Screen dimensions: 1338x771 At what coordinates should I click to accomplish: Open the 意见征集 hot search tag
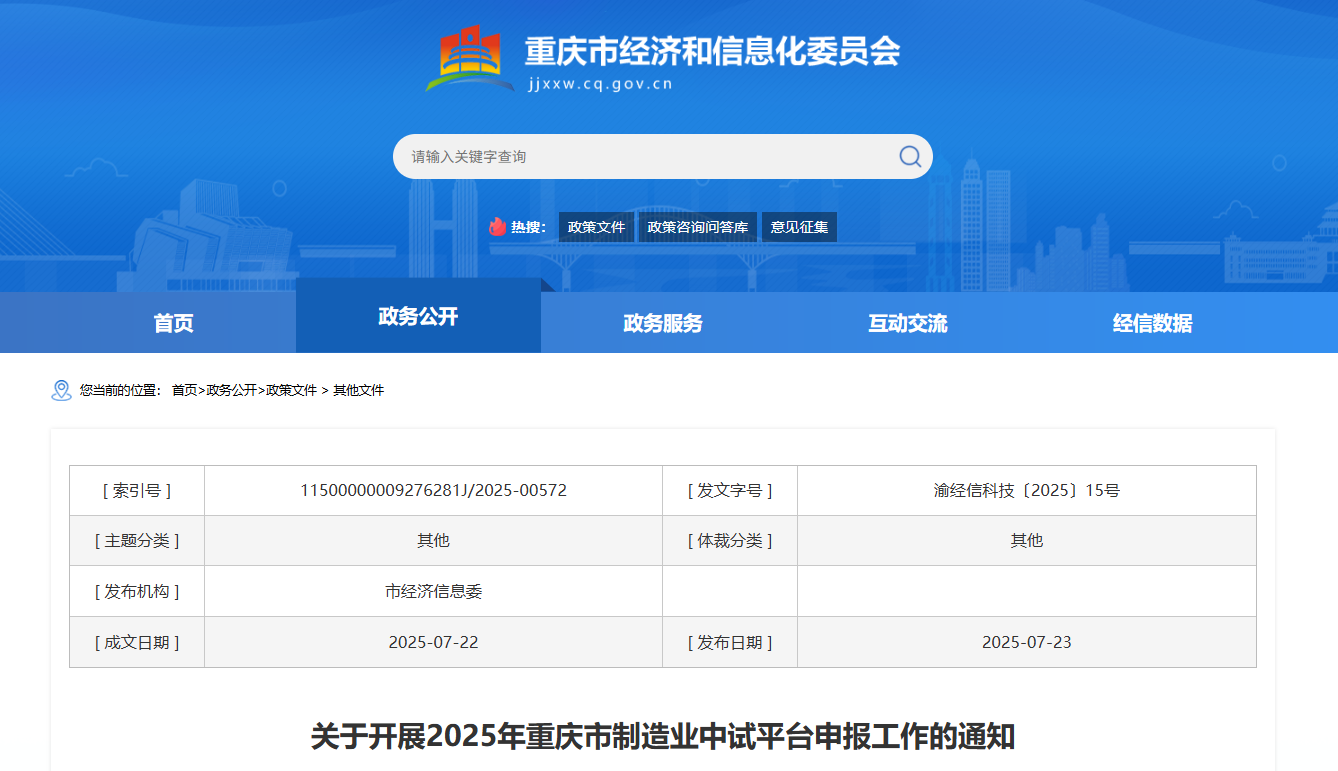[x=799, y=227]
